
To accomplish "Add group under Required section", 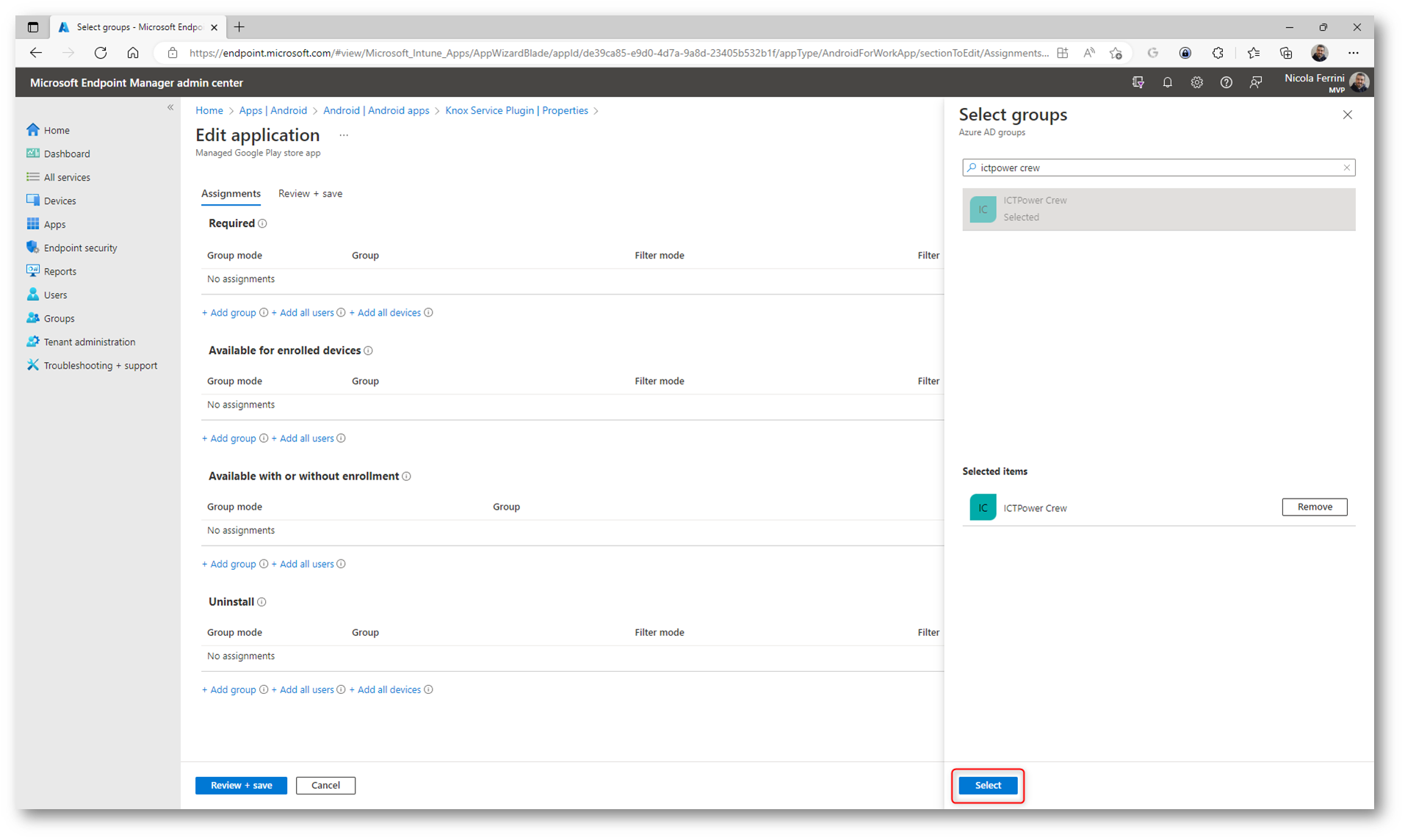I will [x=229, y=313].
